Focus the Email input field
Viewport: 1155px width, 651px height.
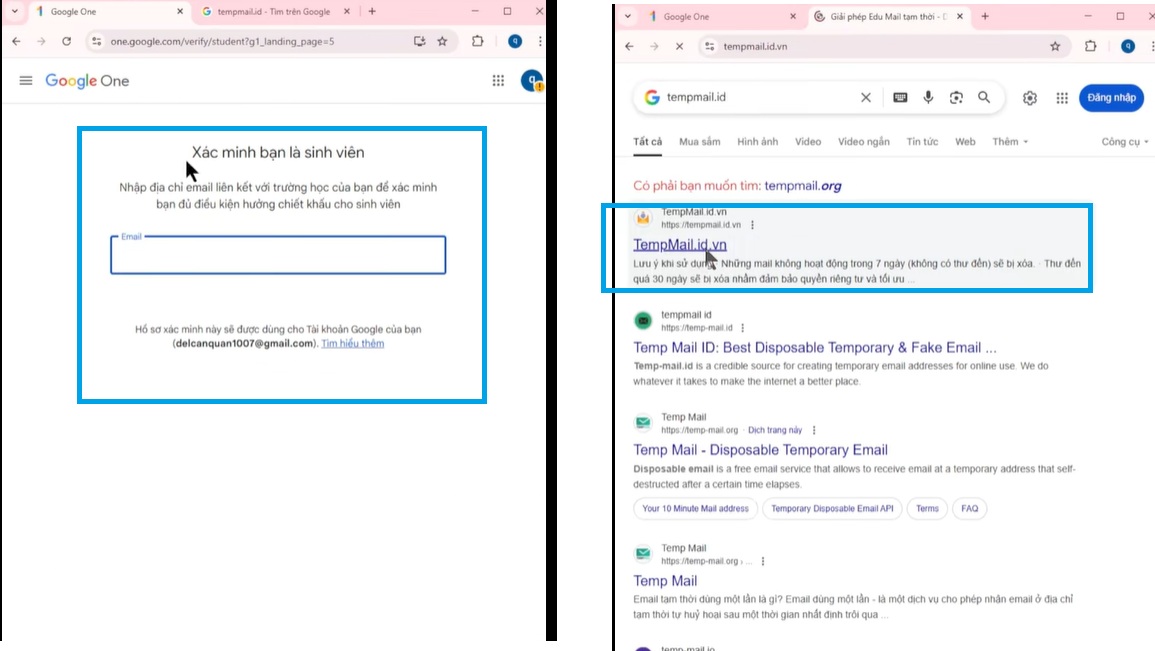[278, 255]
